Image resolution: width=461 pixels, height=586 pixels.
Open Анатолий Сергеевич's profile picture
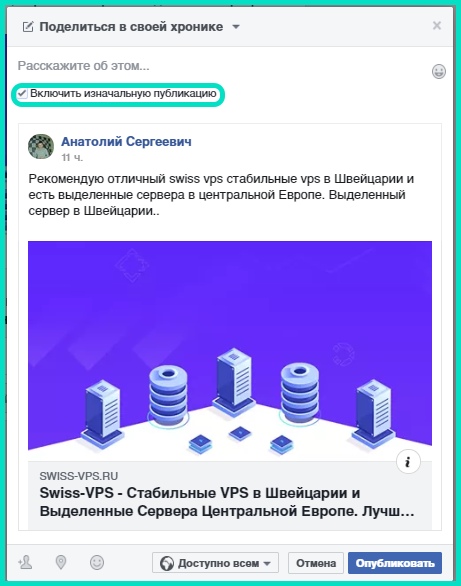pos(41,146)
